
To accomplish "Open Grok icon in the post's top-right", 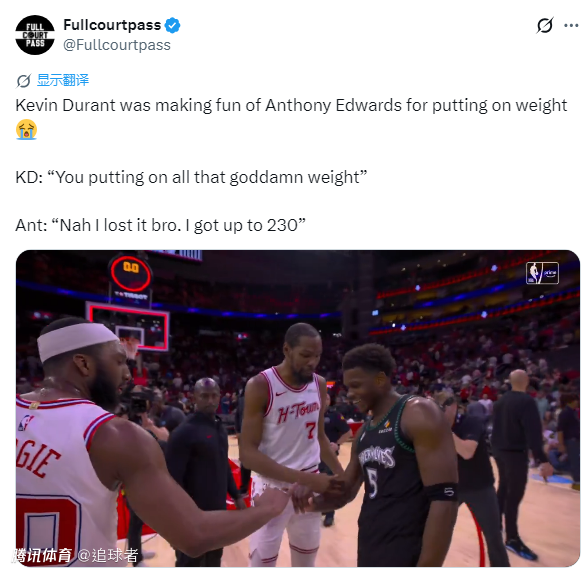I will 544,25.
